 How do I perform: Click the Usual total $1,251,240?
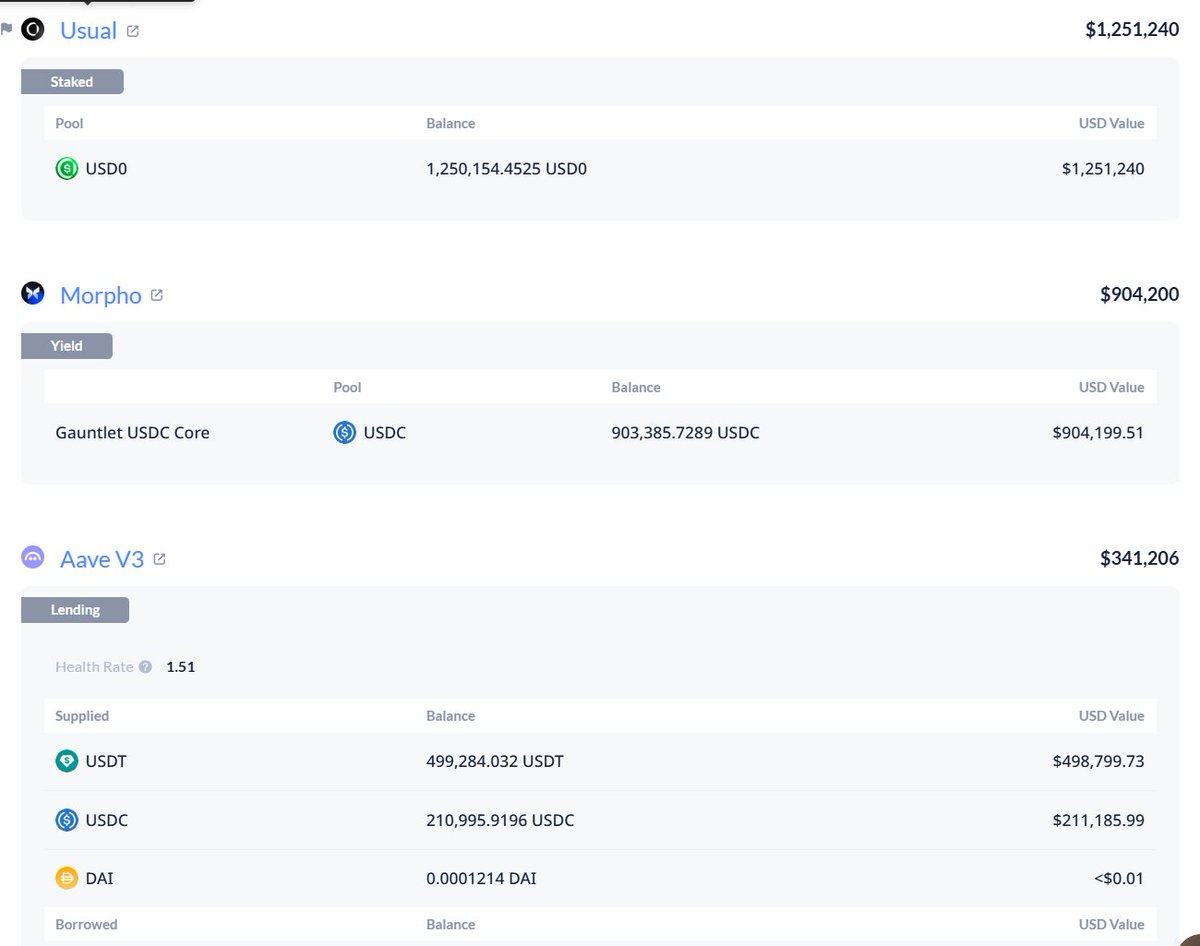(x=1132, y=30)
